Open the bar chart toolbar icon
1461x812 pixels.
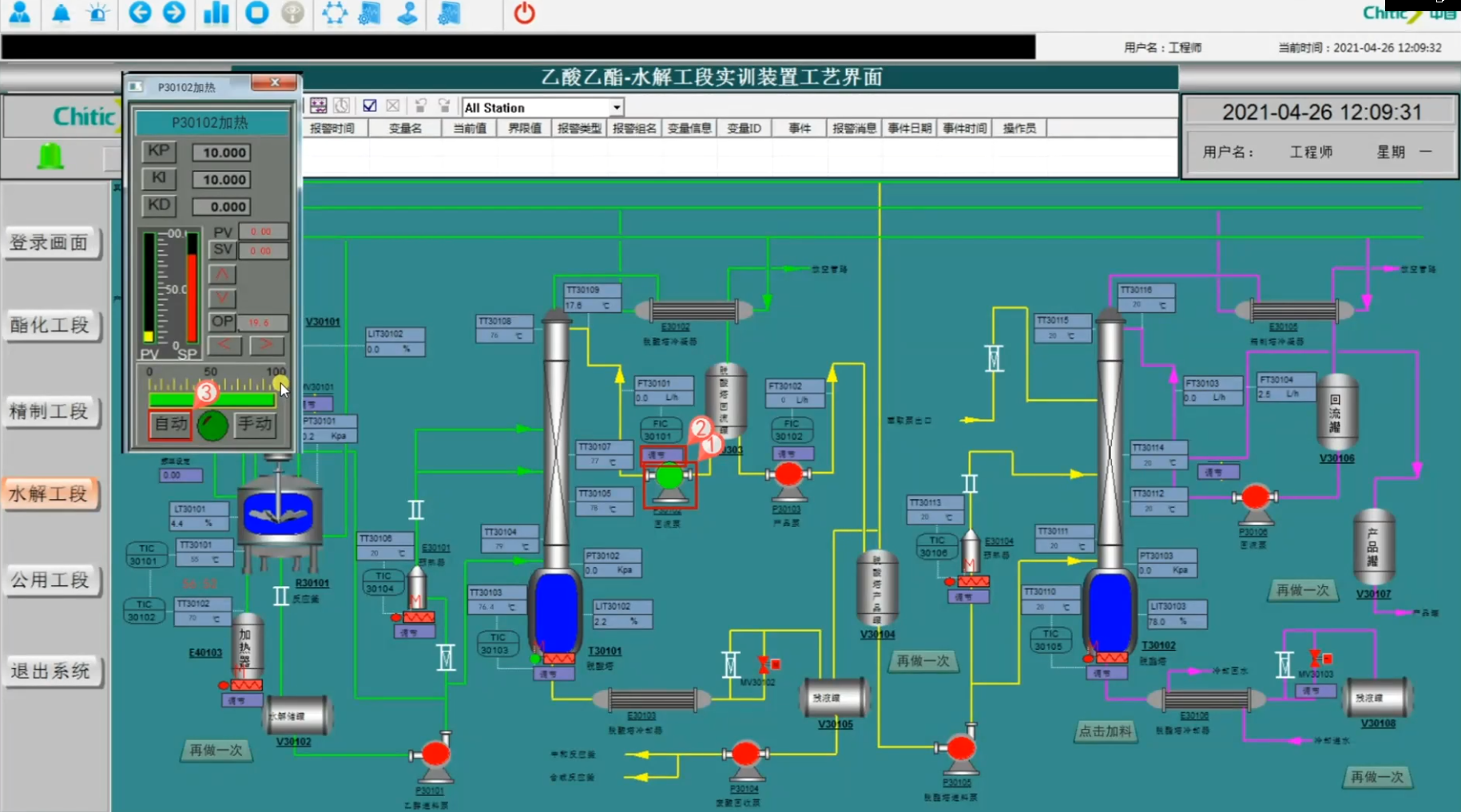pos(216,14)
